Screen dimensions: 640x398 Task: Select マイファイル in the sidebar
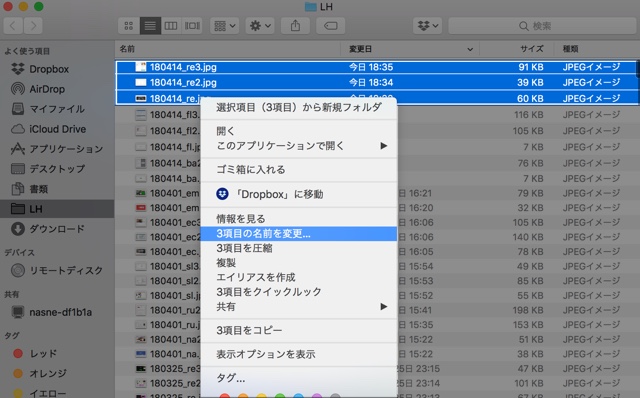[57, 109]
